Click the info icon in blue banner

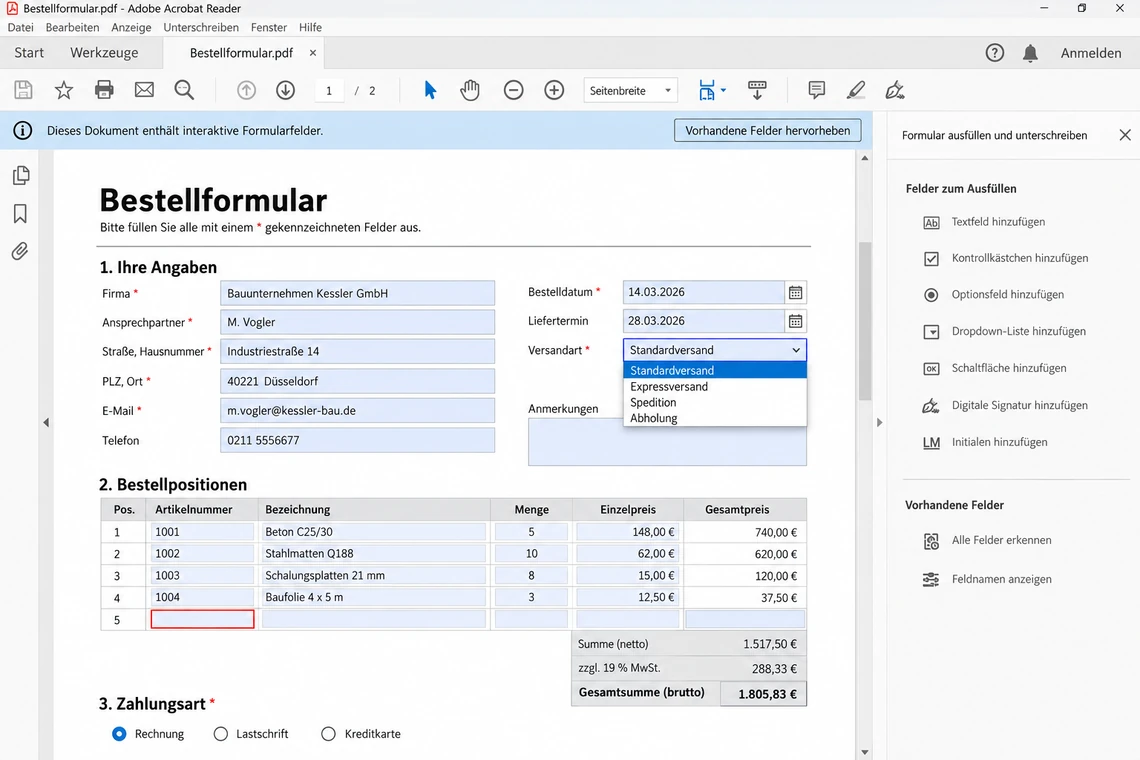23,131
